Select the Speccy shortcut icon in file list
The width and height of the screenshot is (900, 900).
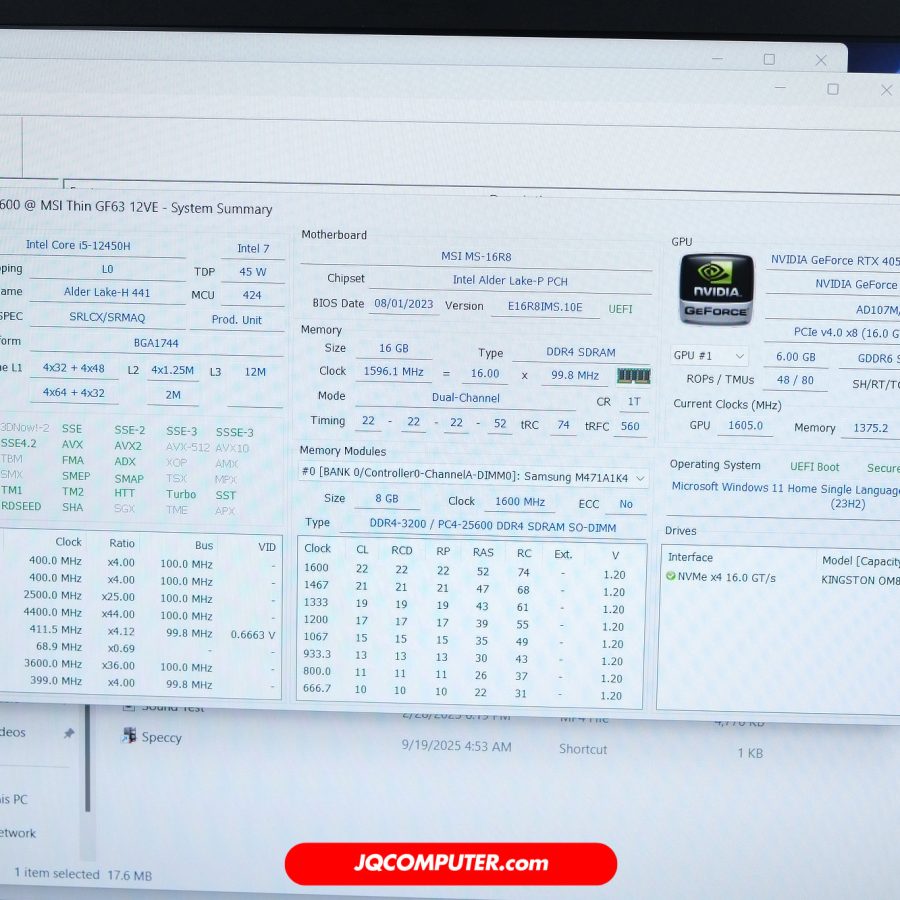tap(129, 735)
